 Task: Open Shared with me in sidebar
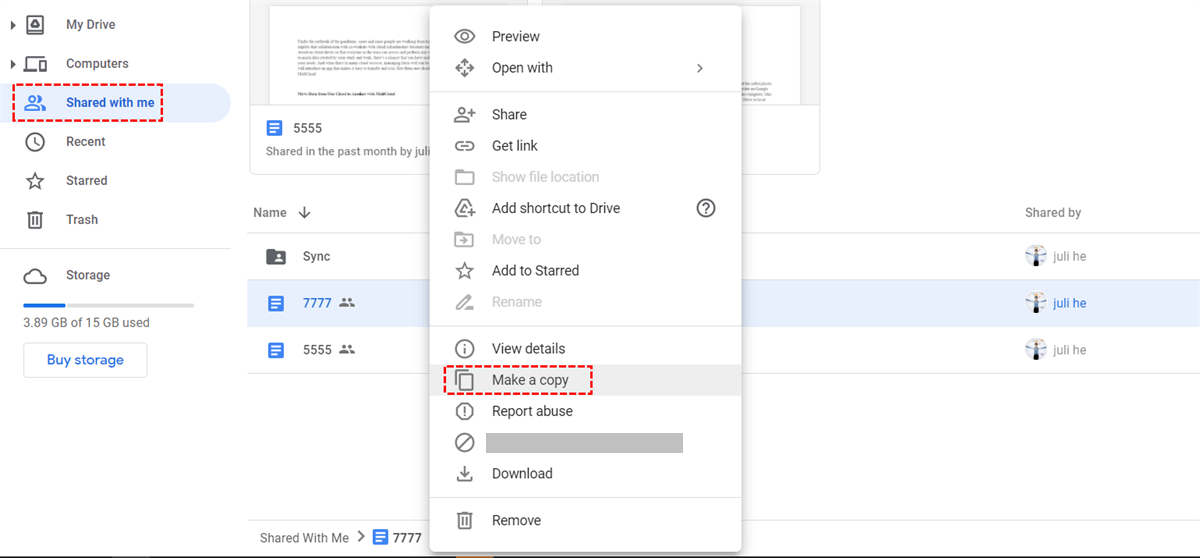coord(110,103)
